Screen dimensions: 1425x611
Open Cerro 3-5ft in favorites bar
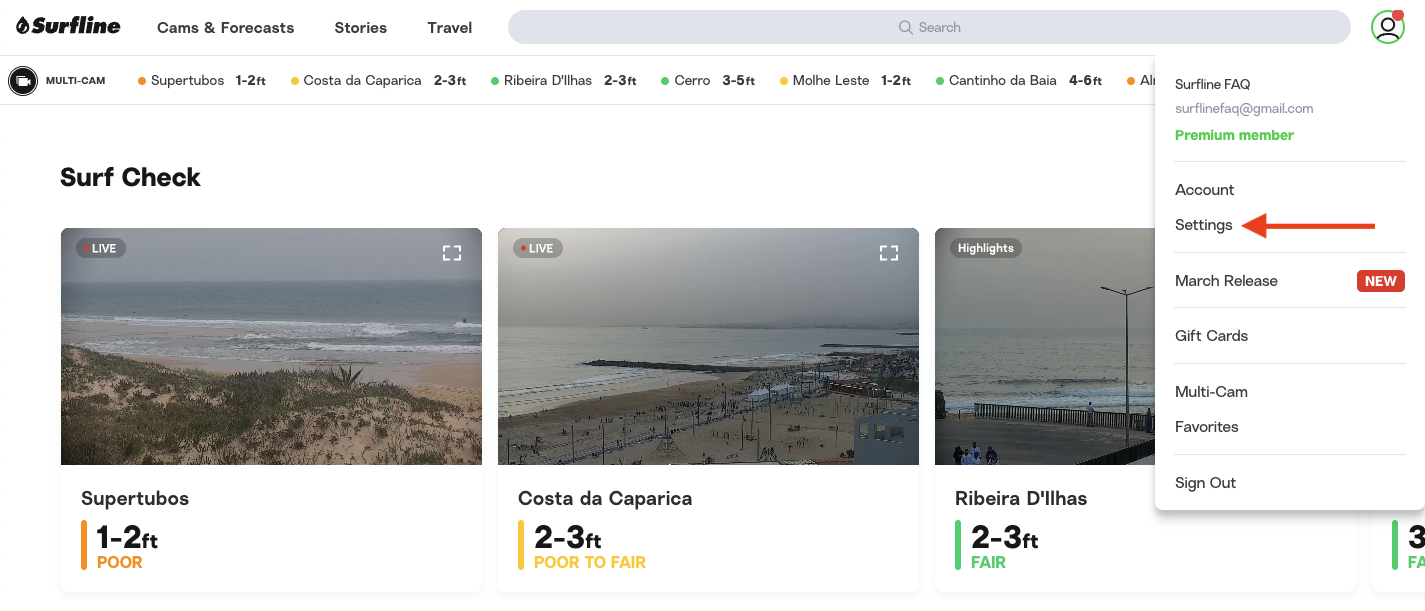pyautogui.click(x=708, y=80)
